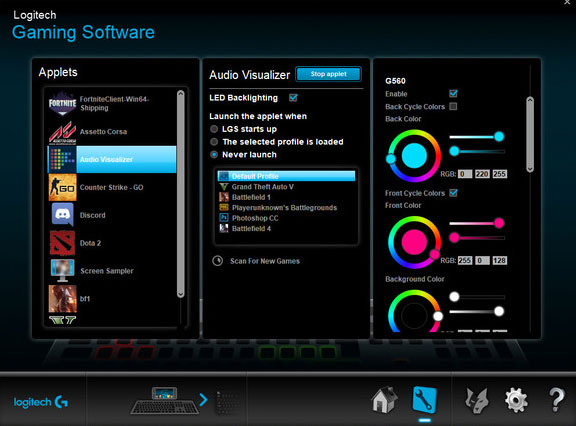Click the PUBG profile icon
This screenshot has width=576, height=426.
click(223, 207)
